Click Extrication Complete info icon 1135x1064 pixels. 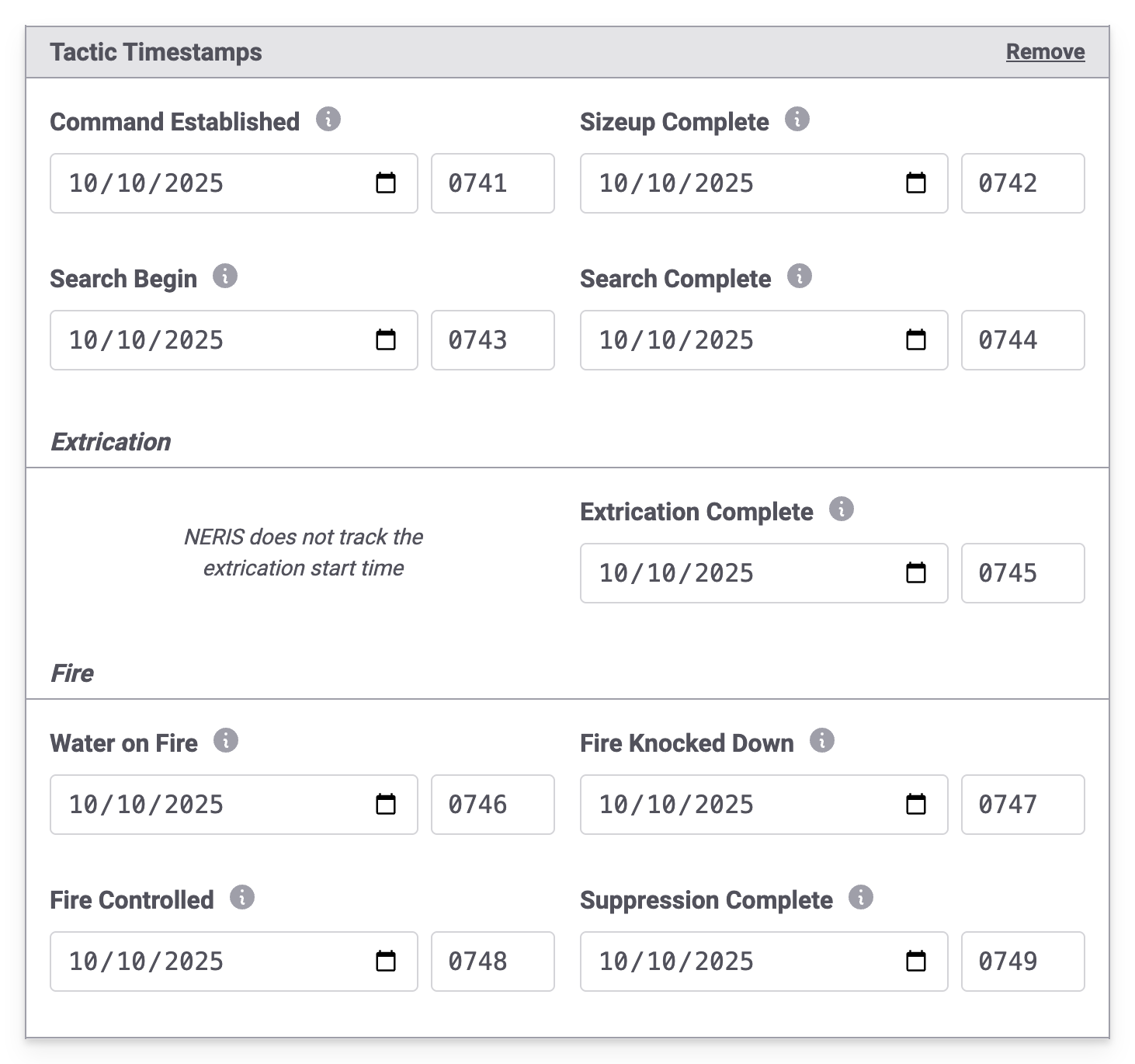pos(842,509)
